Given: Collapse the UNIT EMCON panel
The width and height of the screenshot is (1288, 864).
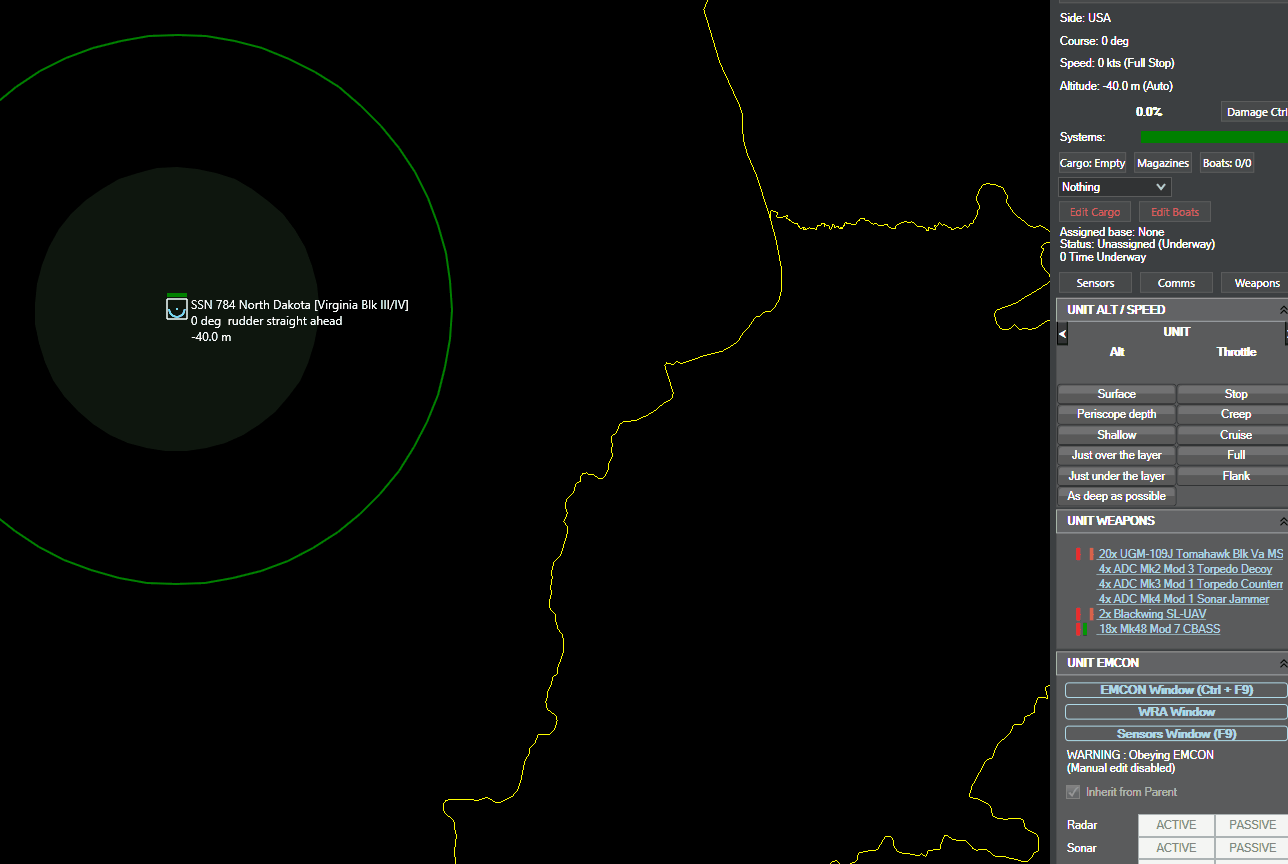Looking at the screenshot, I should [1283, 663].
